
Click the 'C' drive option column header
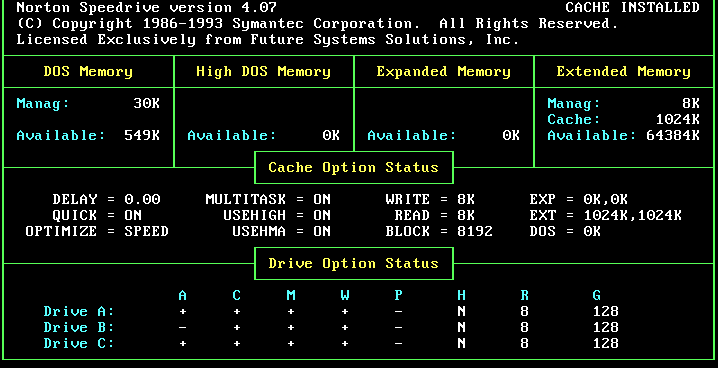point(236,296)
